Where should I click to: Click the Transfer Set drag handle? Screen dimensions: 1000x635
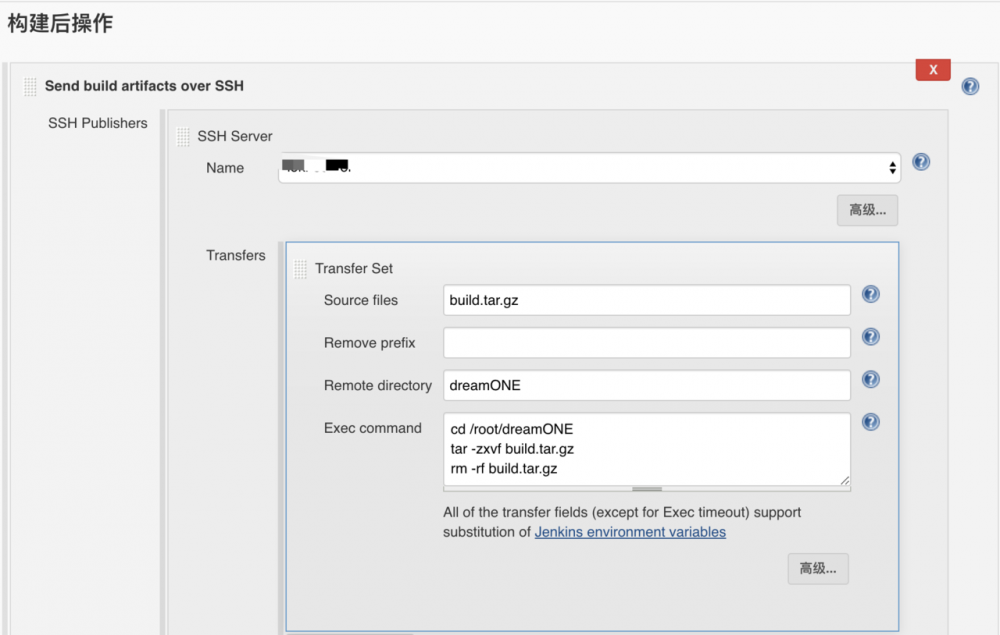tap(301, 269)
